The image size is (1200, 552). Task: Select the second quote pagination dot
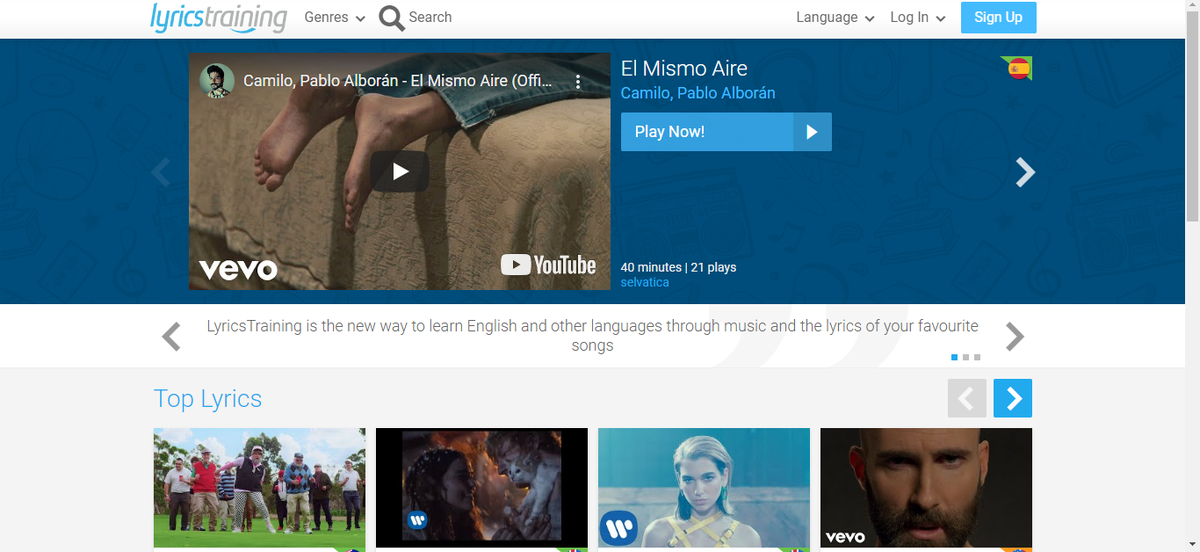966,357
